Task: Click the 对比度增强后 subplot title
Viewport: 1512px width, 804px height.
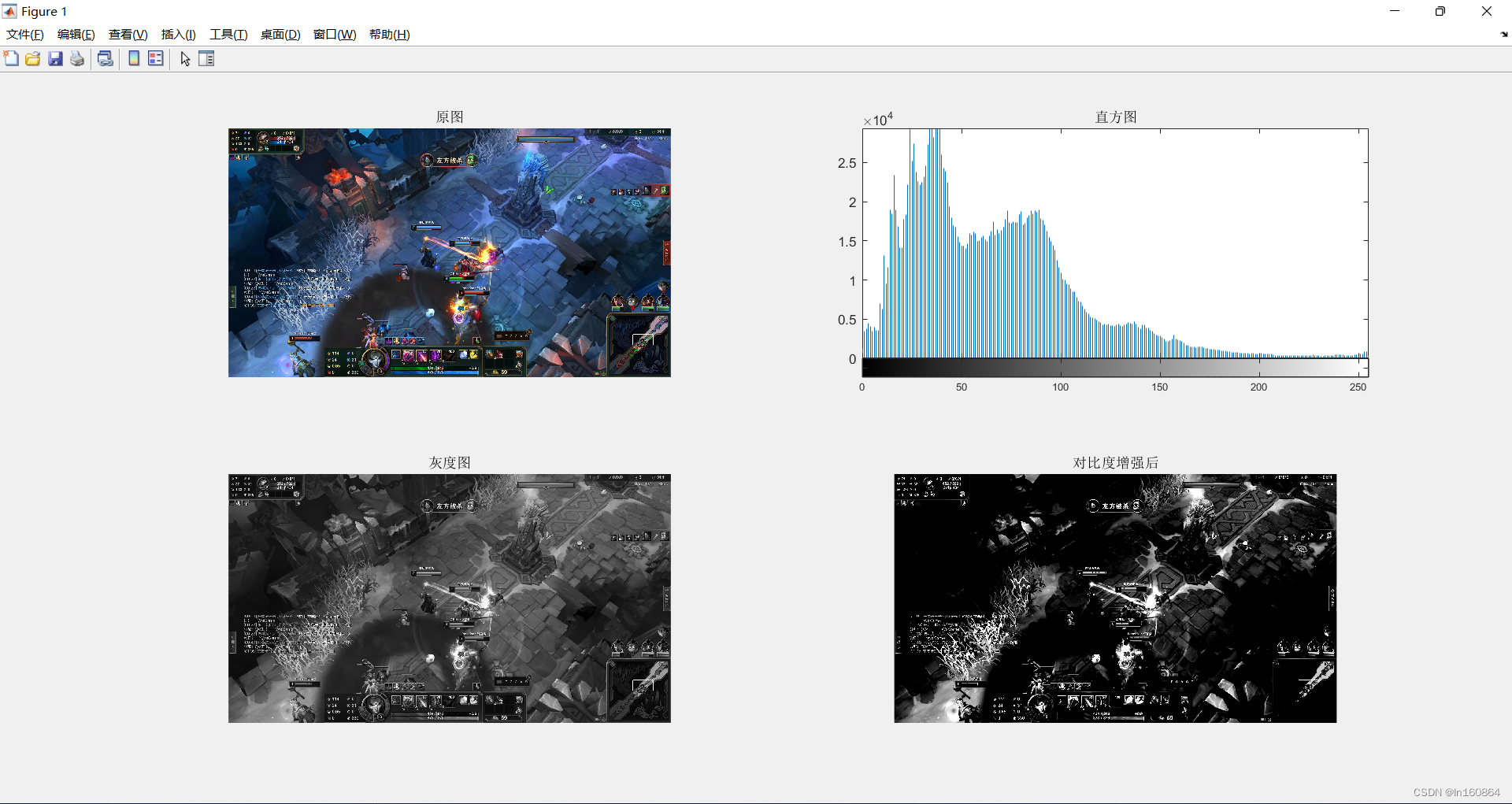Action: (1116, 462)
